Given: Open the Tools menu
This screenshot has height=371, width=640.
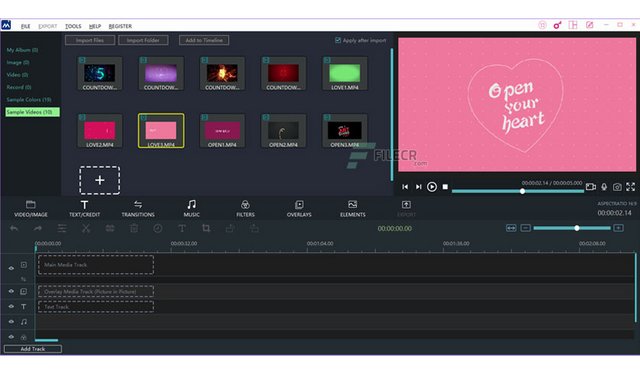Looking at the screenshot, I should pyautogui.click(x=73, y=26).
